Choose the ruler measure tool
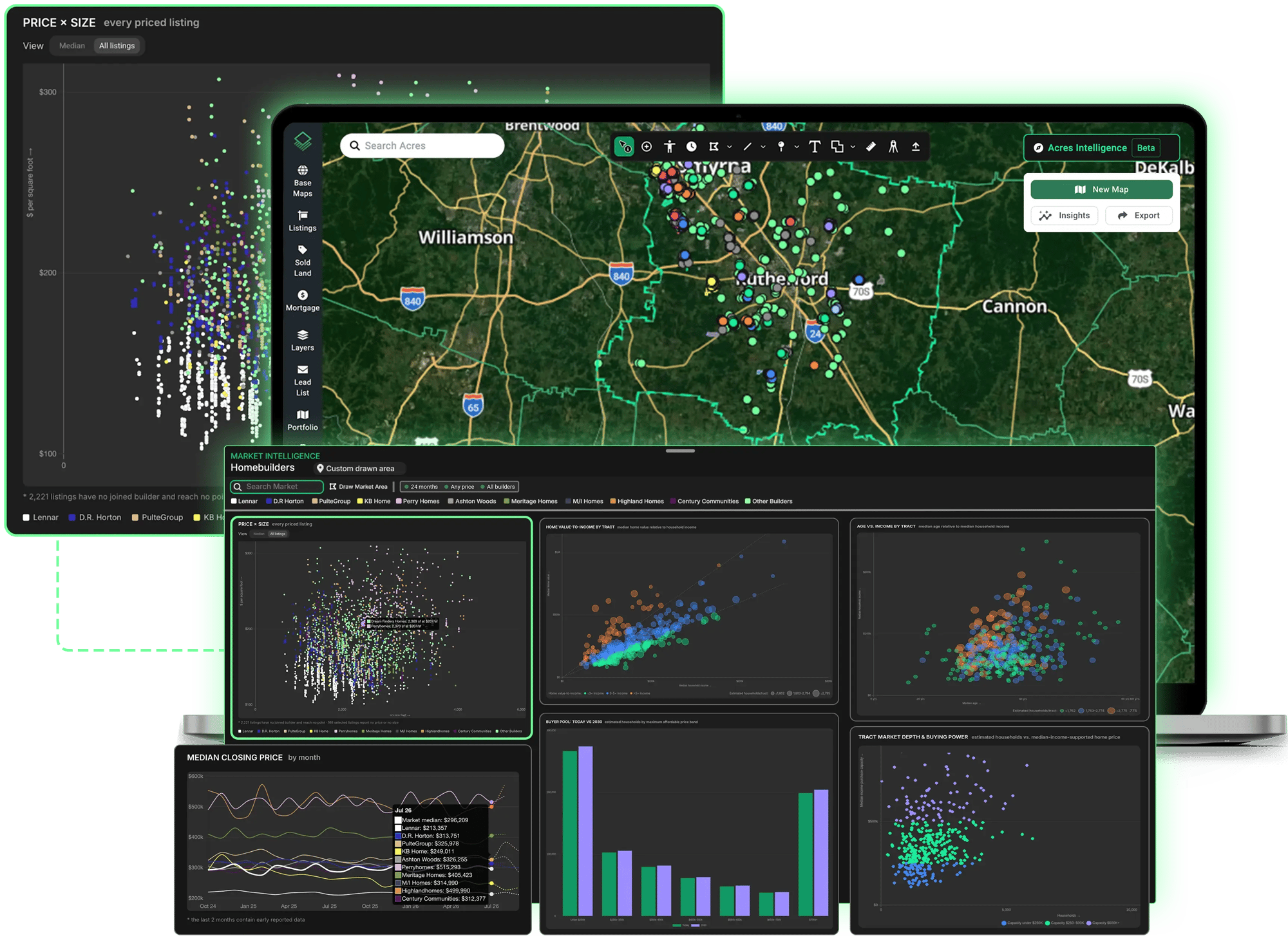1288x940 pixels. pos(871,147)
